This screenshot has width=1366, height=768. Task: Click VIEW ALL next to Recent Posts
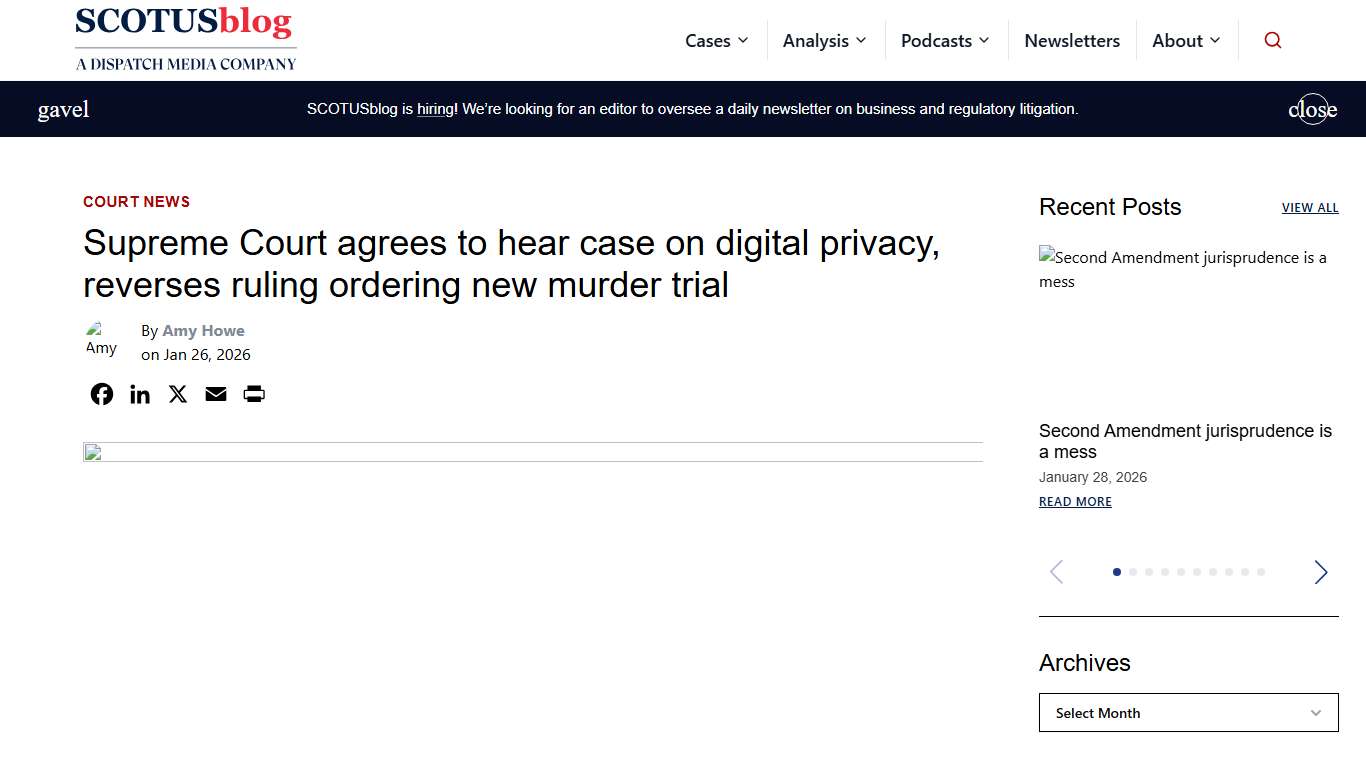click(x=1310, y=207)
